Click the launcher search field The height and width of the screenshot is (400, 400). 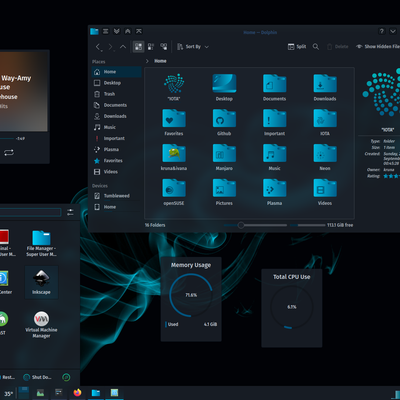tap(30, 212)
